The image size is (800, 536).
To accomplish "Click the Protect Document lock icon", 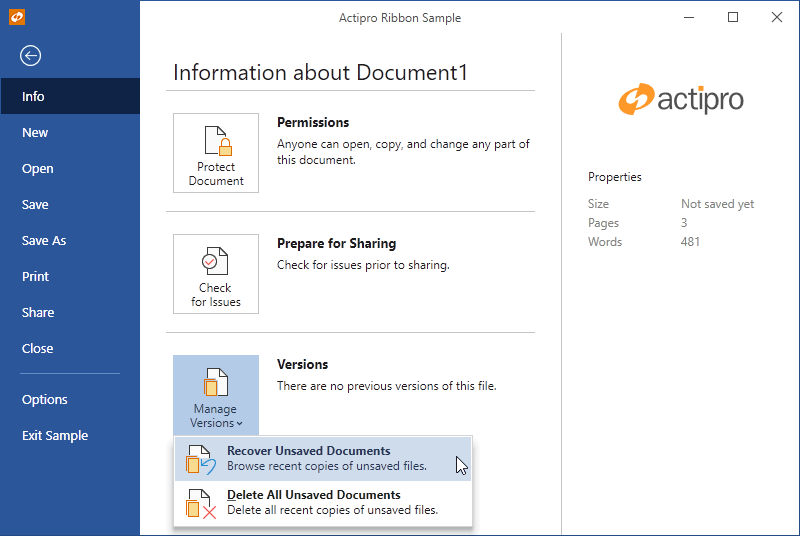I will pyautogui.click(x=216, y=141).
